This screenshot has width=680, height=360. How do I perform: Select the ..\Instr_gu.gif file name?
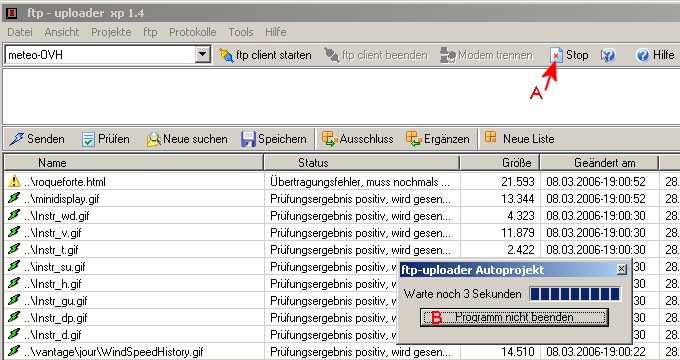[x=56, y=301]
